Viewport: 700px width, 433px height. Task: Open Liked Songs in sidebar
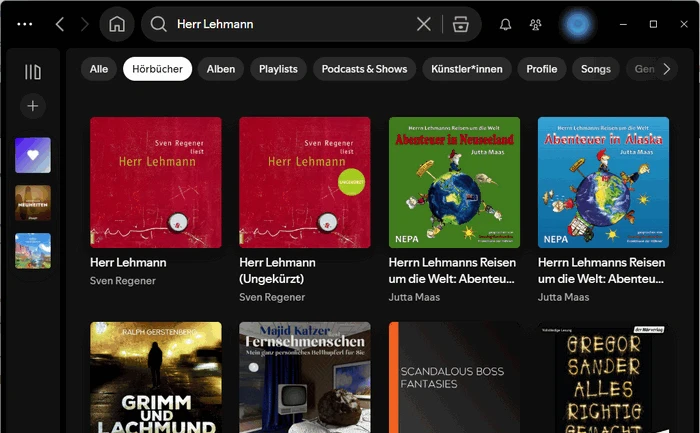click(33, 155)
